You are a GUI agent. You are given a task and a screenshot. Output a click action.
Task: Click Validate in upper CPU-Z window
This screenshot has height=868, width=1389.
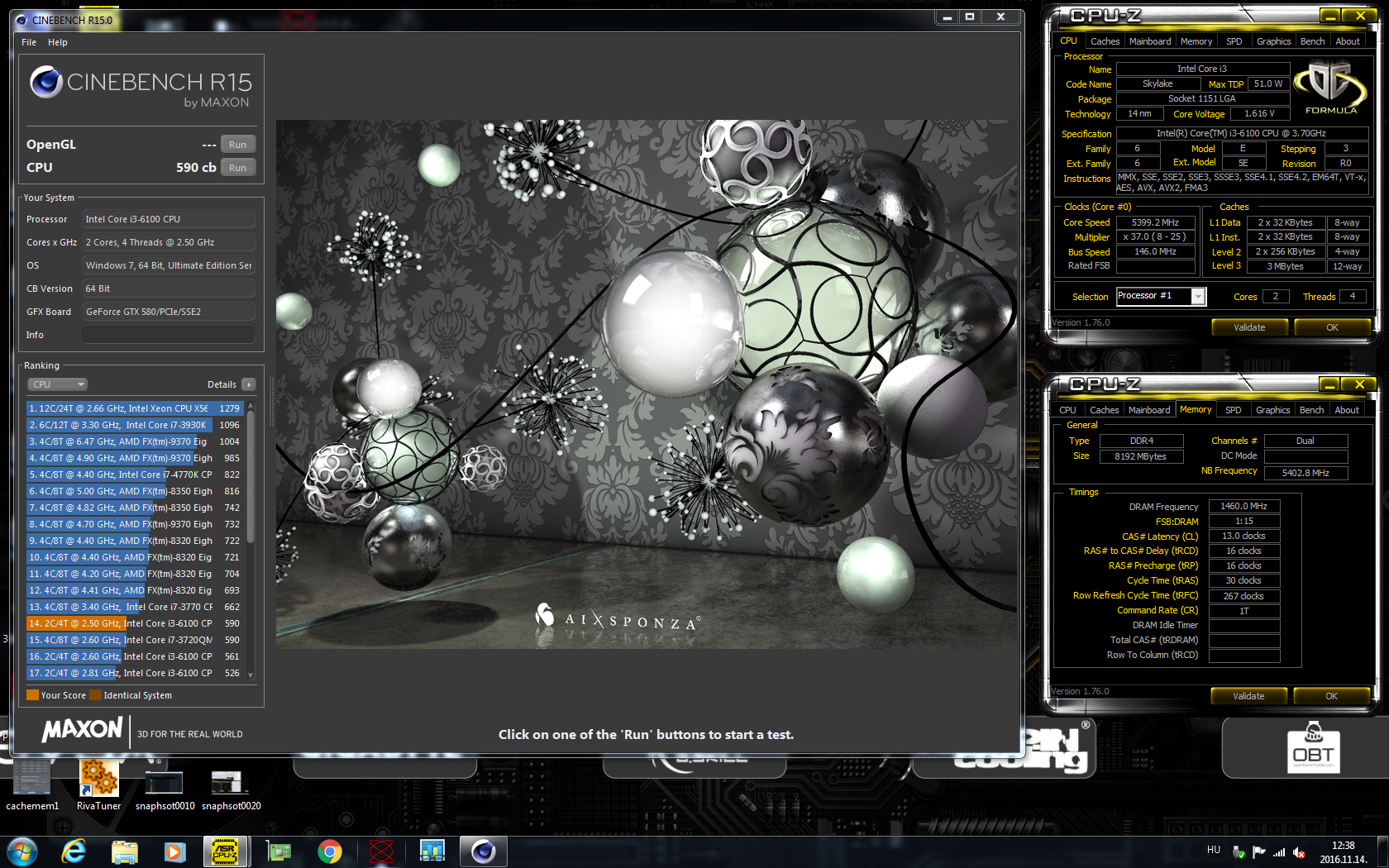[x=1249, y=327]
